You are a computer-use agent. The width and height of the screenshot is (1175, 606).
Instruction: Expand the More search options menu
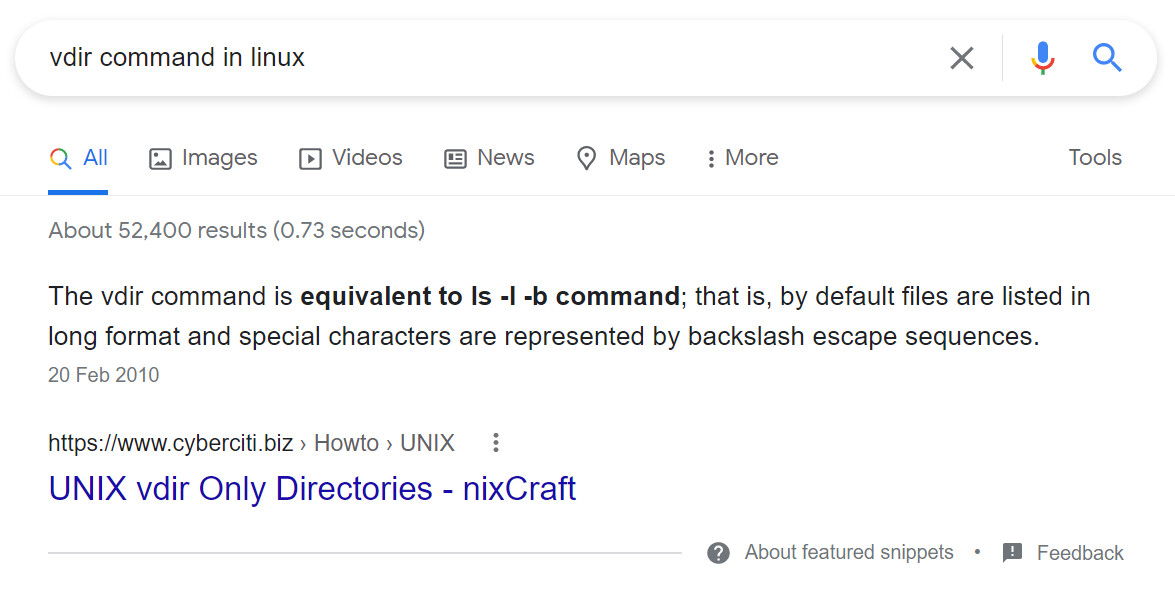[741, 158]
